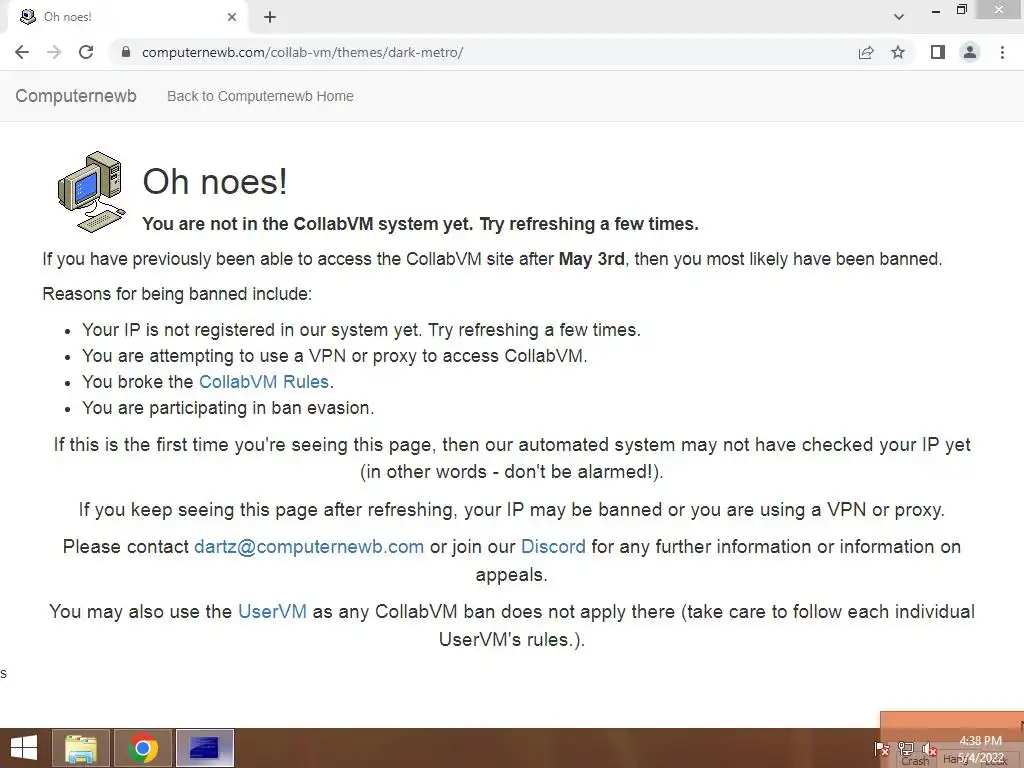Open the Windows Start button
The height and width of the screenshot is (768, 1024).
[x=24, y=748]
